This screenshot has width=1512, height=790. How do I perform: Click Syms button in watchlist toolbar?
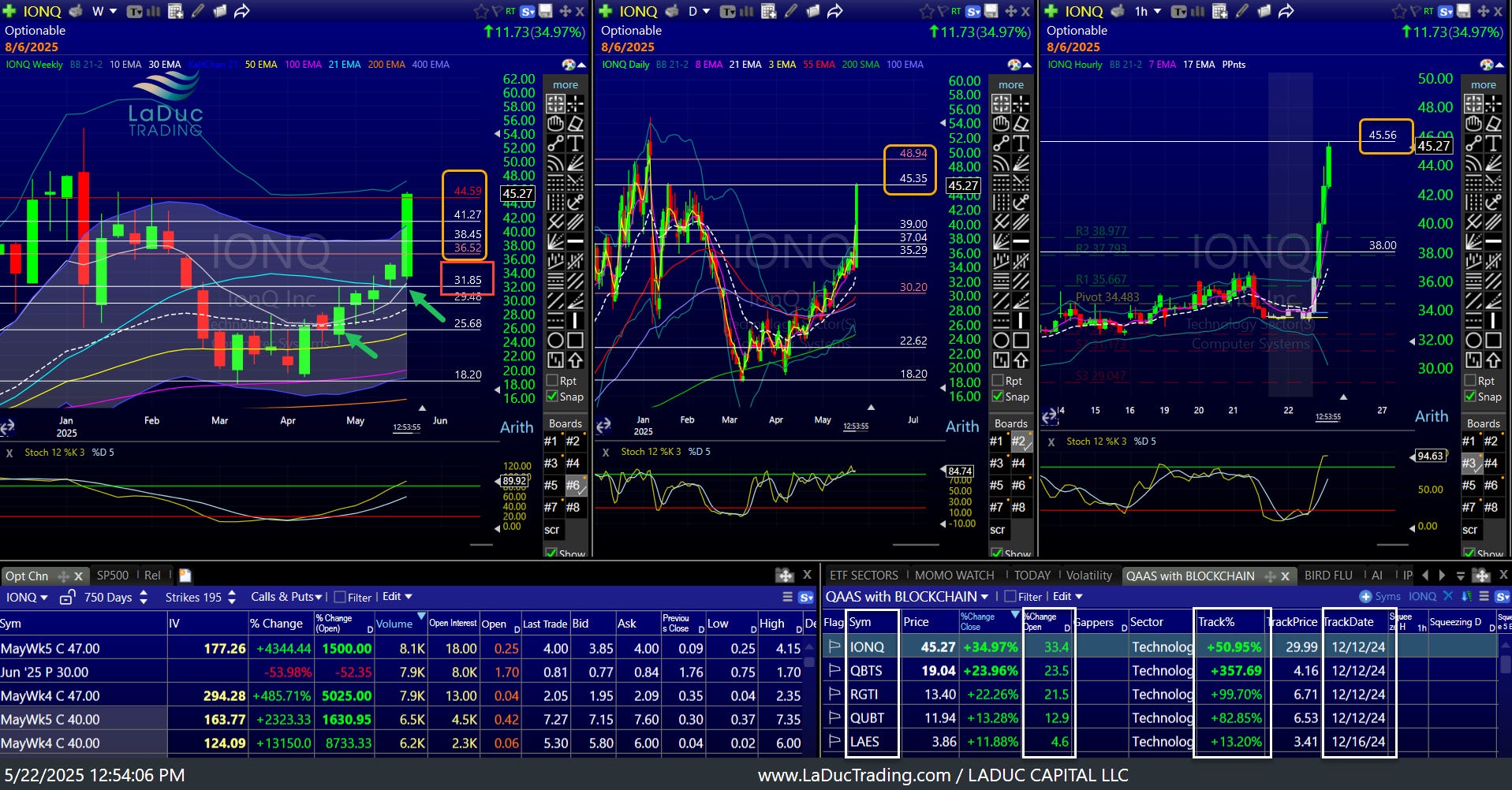pos(1380,597)
